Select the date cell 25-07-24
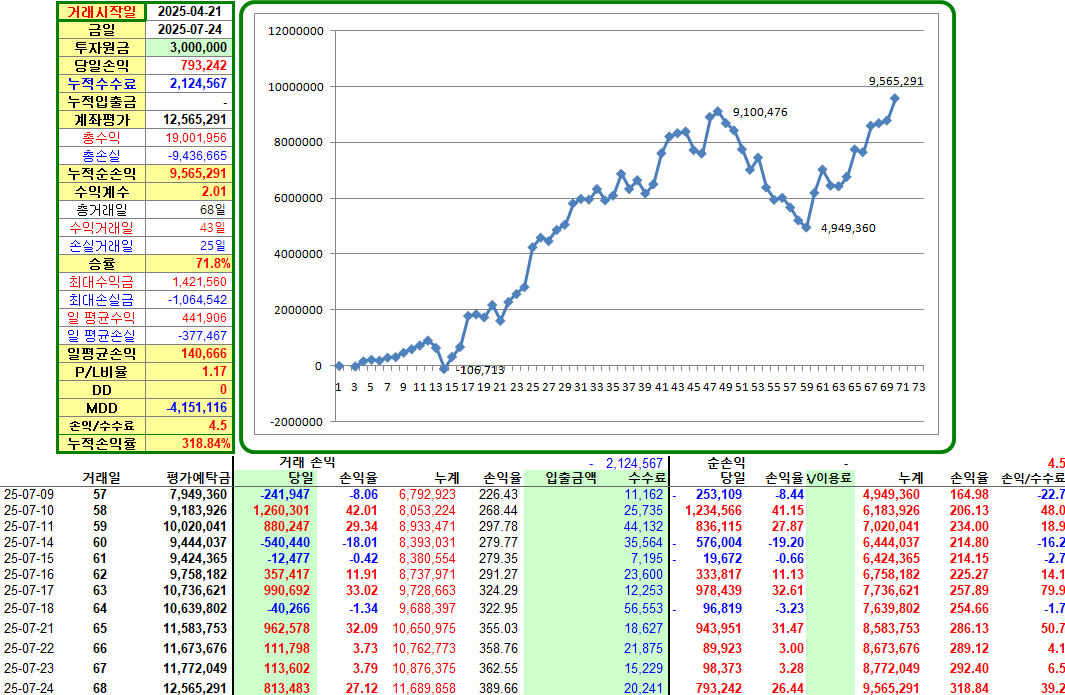This screenshot has width=1065, height=695. (x=29, y=688)
